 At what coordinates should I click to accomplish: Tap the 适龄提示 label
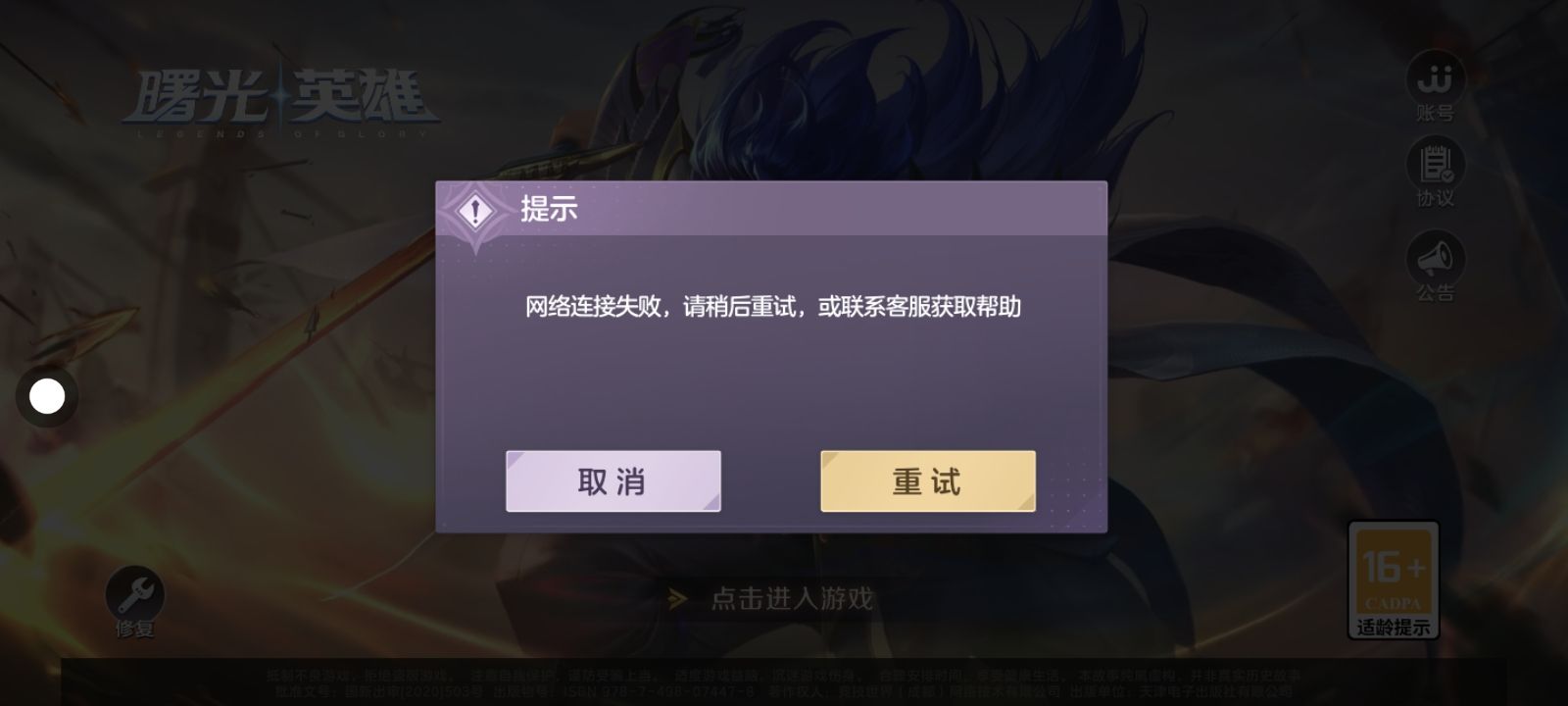[x=1393, y=628]
